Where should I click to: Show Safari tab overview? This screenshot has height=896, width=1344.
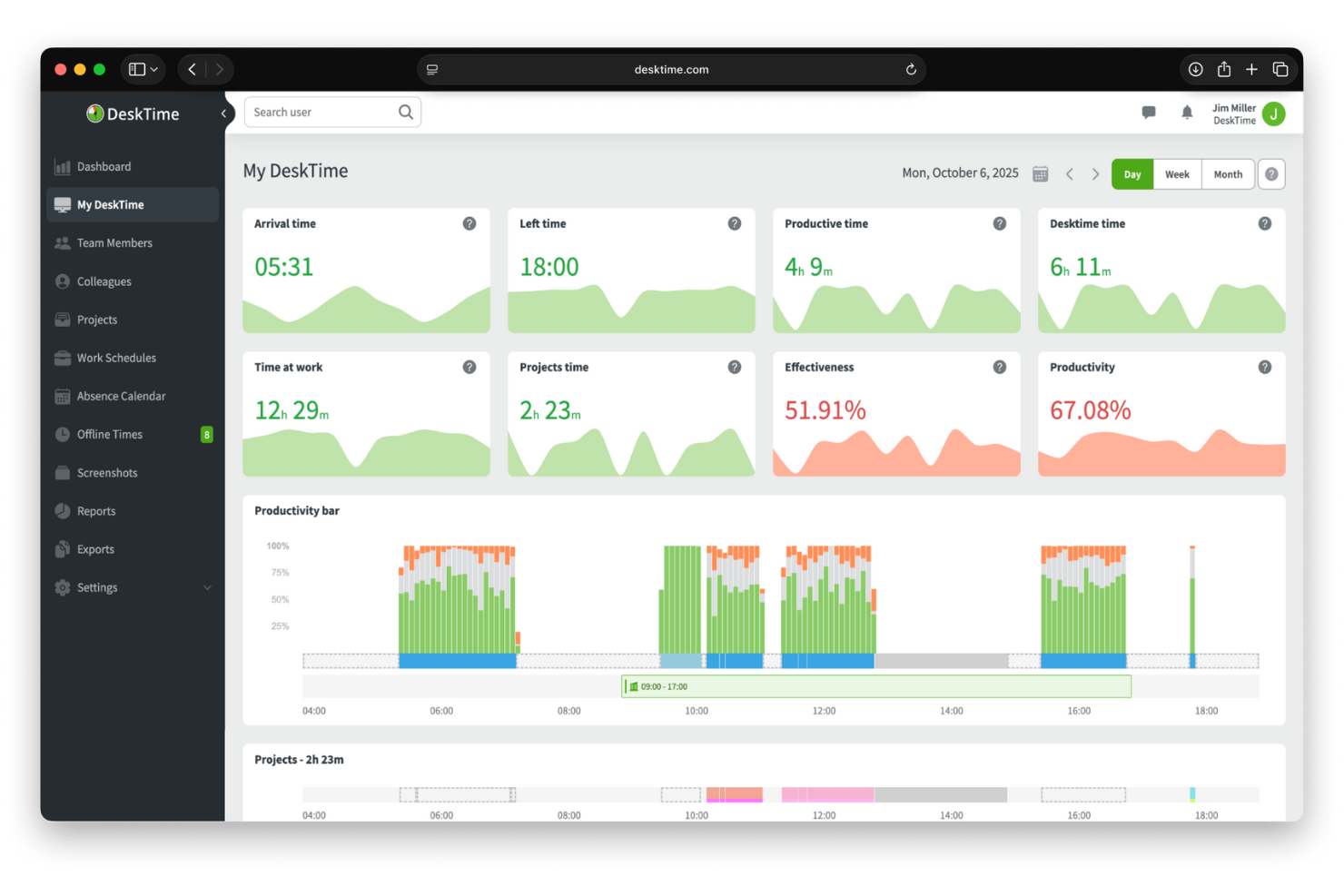click(x=1280, y=69)
